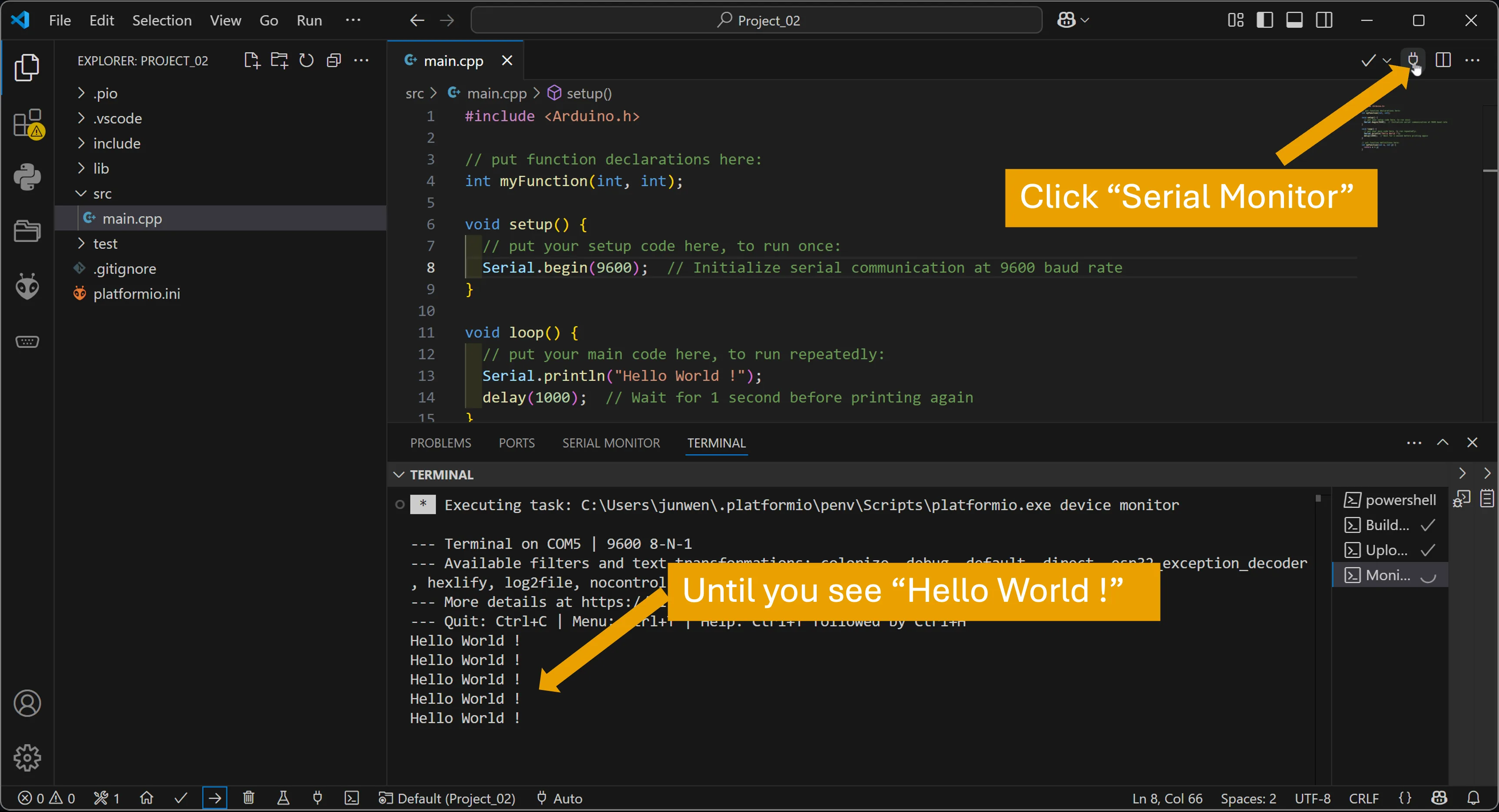Image resolution: width=1499 pixels, height=812 pixels.
Task: Open the Copilot menu in title bar
Action: tap(1066, 20)
